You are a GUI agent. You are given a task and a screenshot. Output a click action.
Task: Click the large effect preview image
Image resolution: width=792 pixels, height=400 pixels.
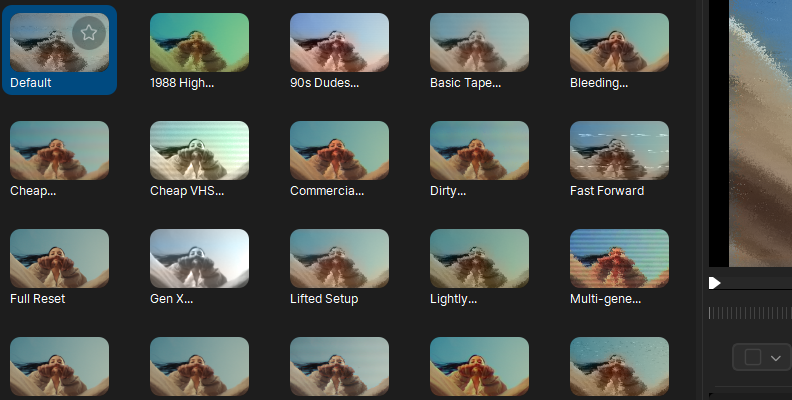click(x=760, y=133)
